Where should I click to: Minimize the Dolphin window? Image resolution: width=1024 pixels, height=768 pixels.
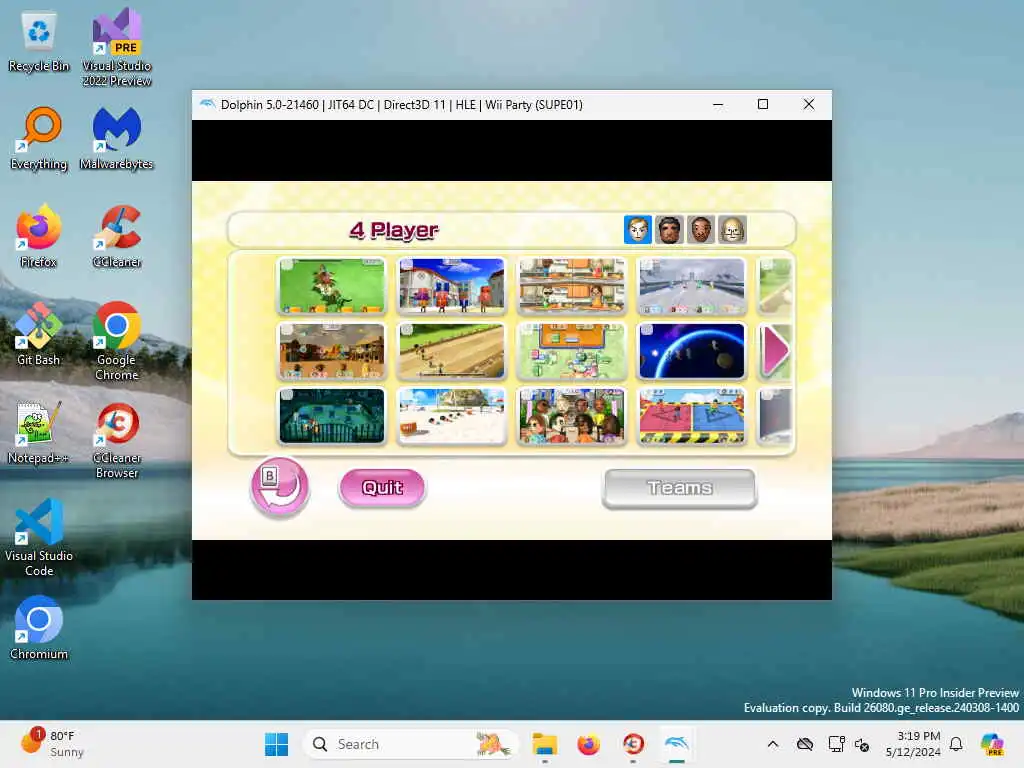click(x=718, y=104)
